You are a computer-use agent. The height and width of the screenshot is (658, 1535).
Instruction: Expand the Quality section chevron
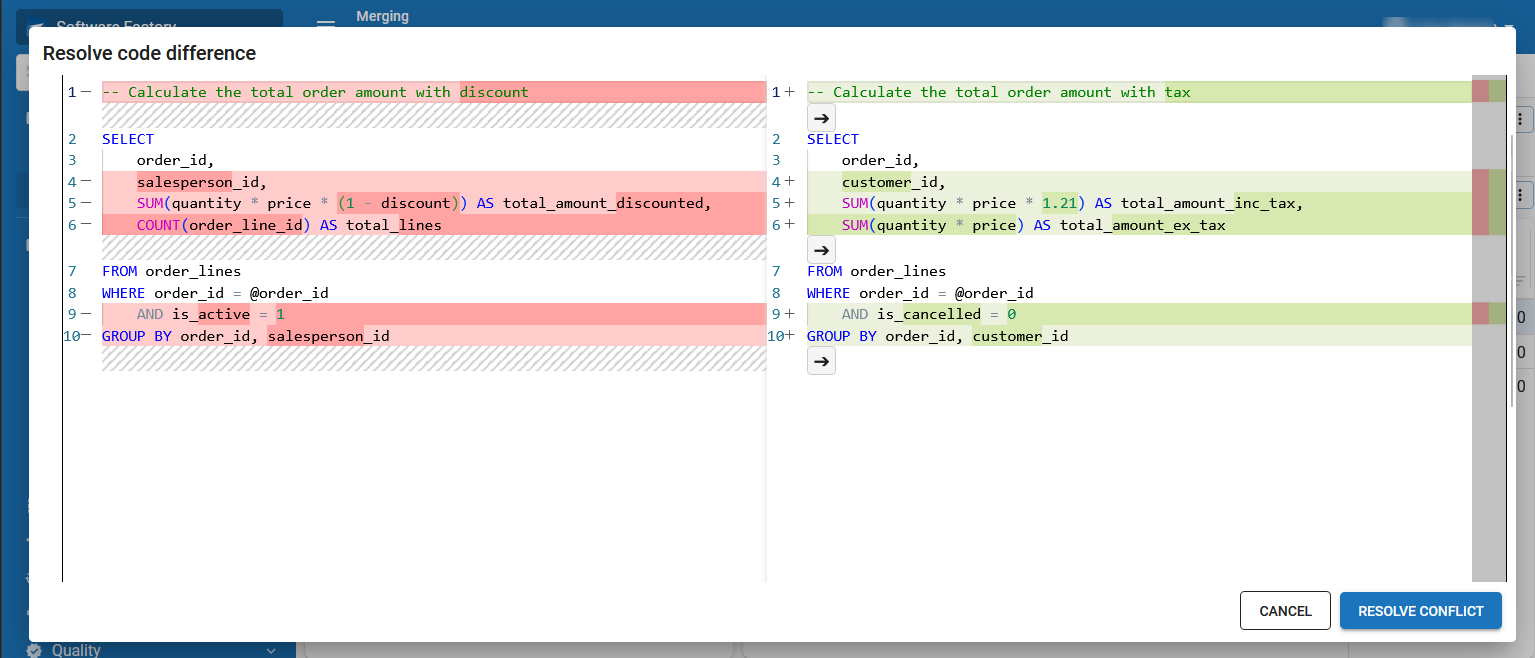(271, 650)
